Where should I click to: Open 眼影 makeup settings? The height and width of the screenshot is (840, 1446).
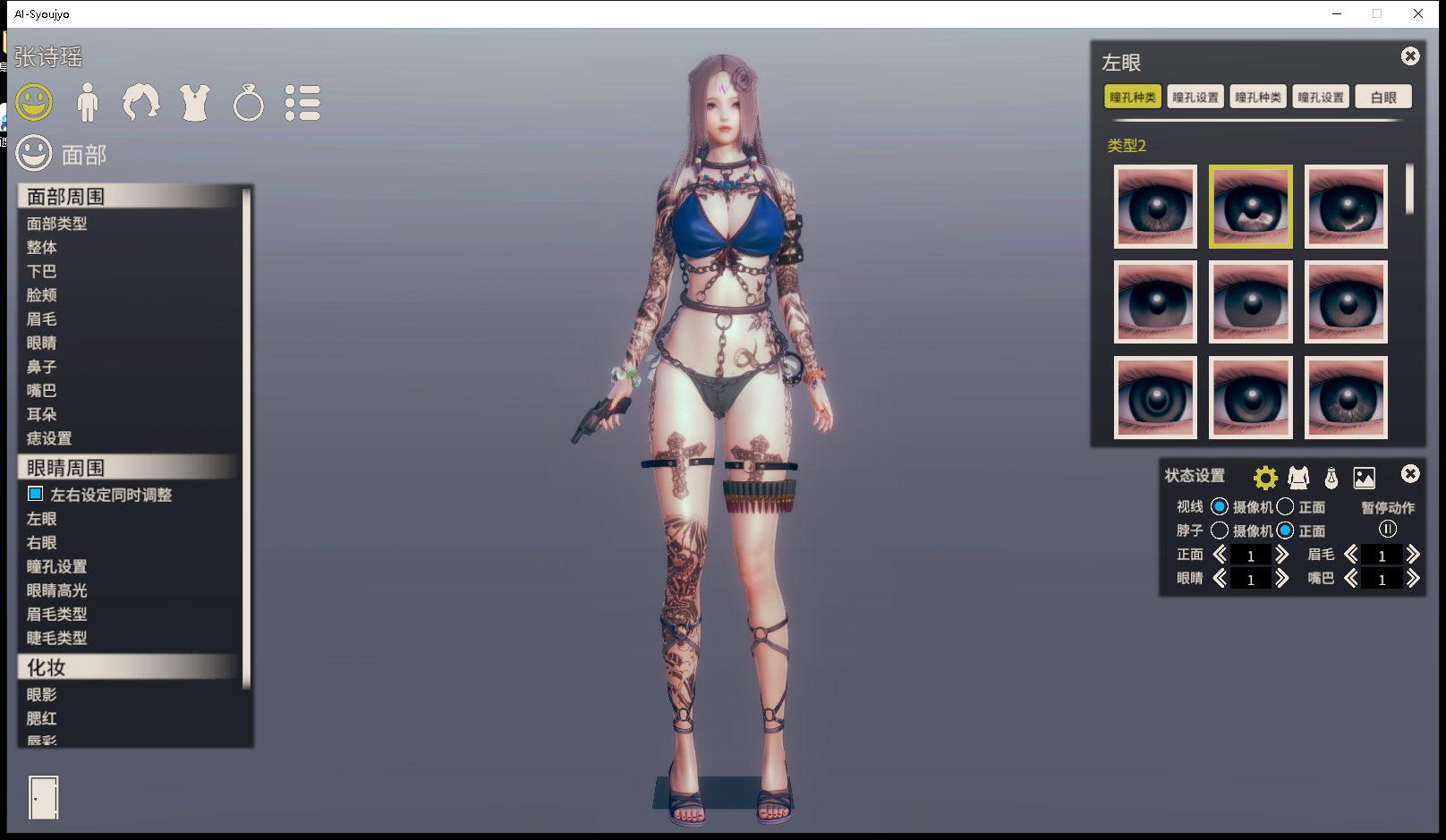click(x=42, y=694)
